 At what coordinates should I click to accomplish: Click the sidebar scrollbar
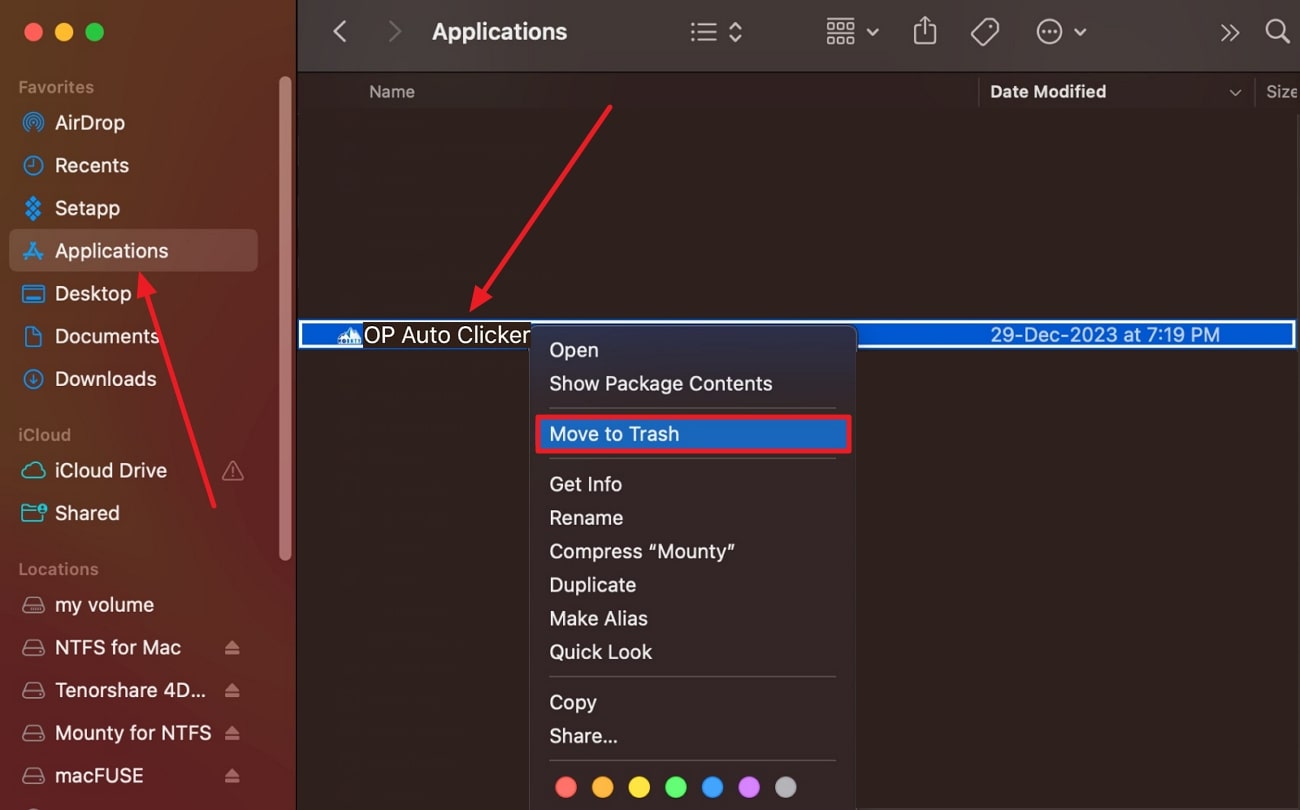pyautogui.click(x=285, y=317)
